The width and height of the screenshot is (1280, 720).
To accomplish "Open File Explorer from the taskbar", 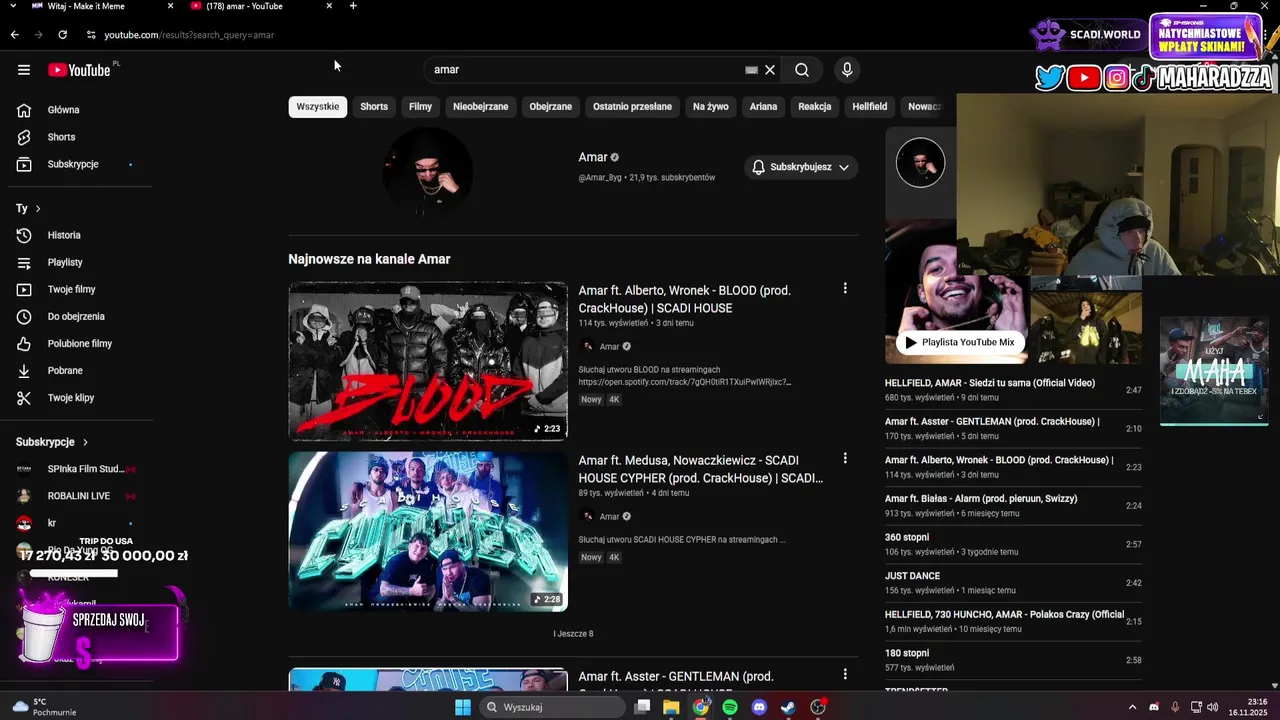I will coord(671,707).
